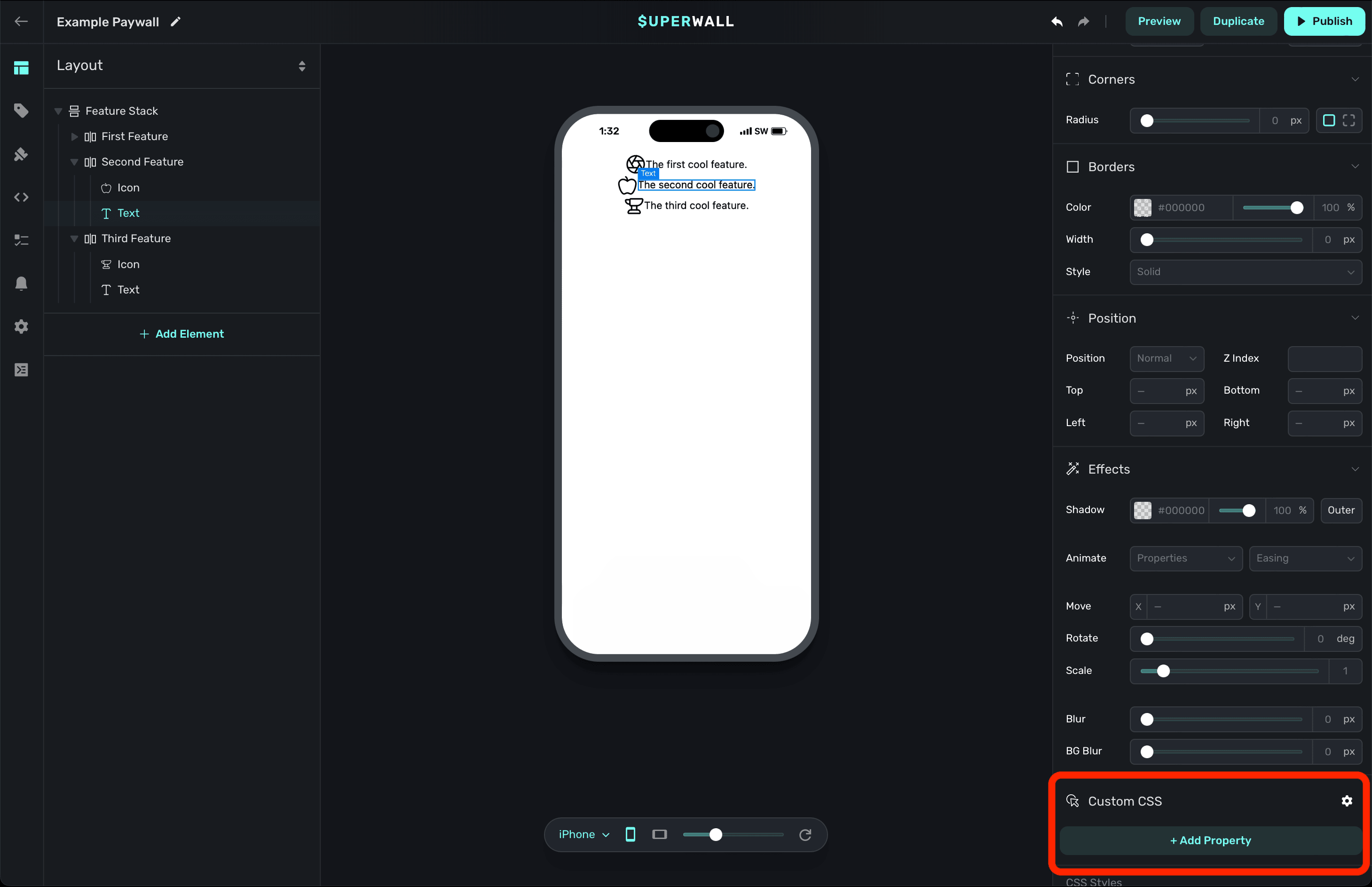1372x887 pixels.
Task: Open the theme paintbrush sidebar icon
Action: coord(21,154)
